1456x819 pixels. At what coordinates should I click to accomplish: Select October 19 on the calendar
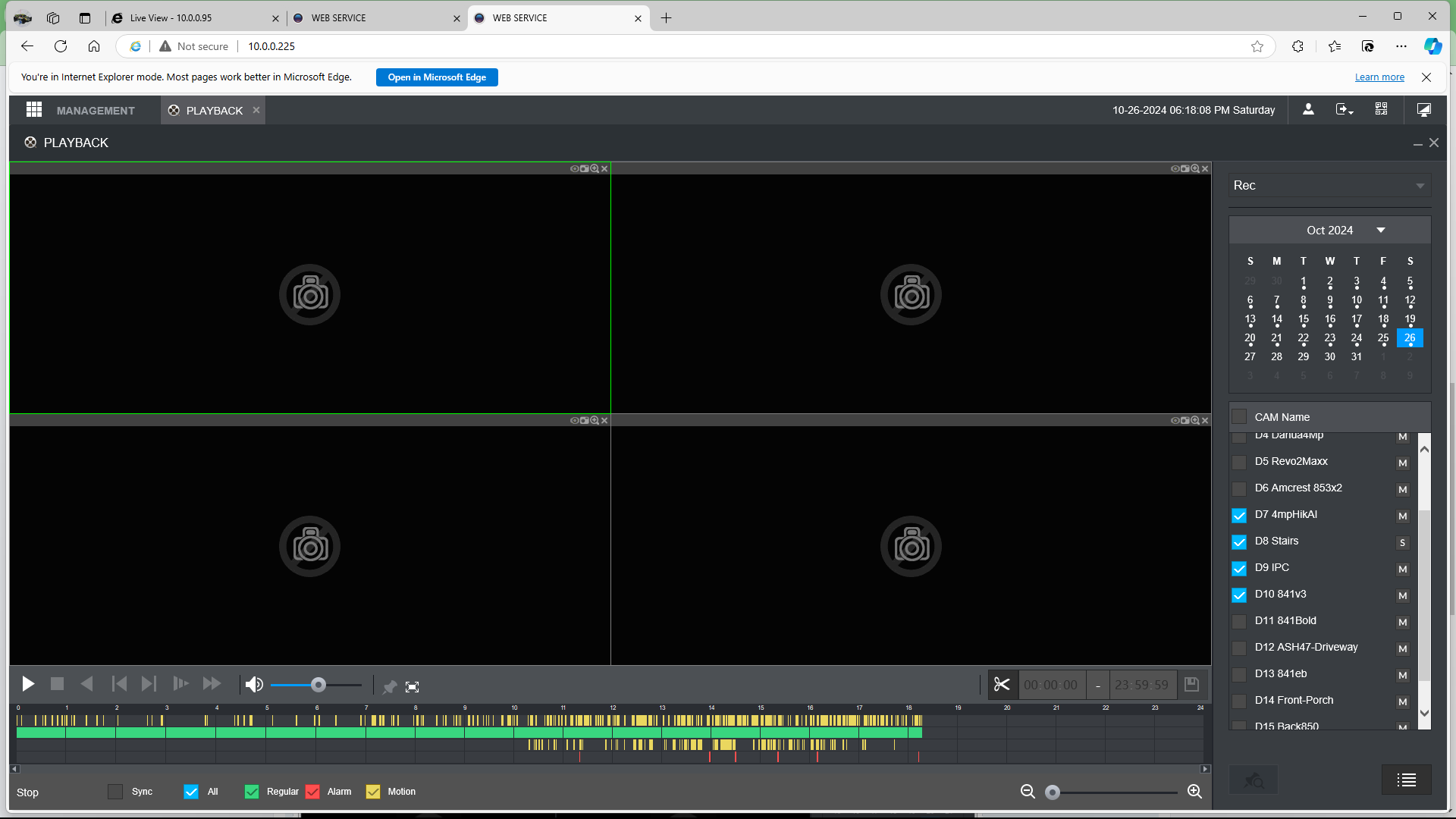click(x=1410, y=319)
